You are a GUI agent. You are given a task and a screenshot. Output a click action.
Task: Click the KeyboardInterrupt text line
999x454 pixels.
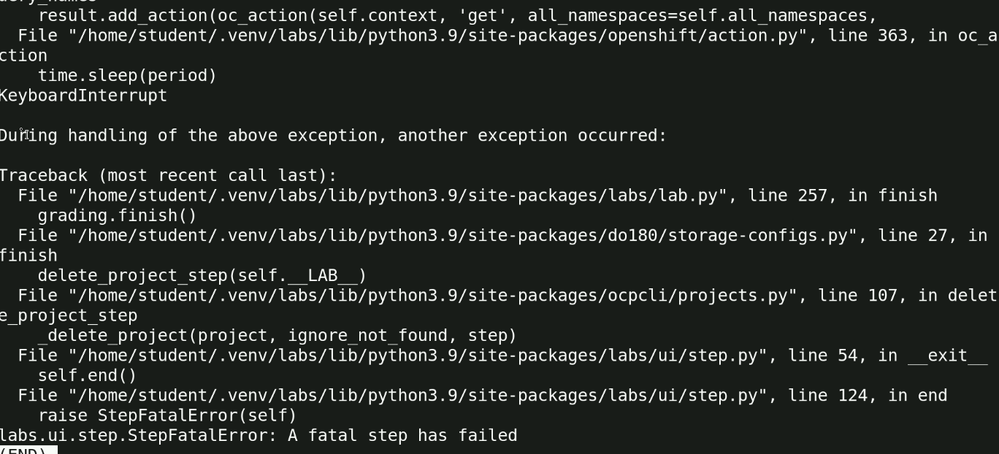[83, 96]
